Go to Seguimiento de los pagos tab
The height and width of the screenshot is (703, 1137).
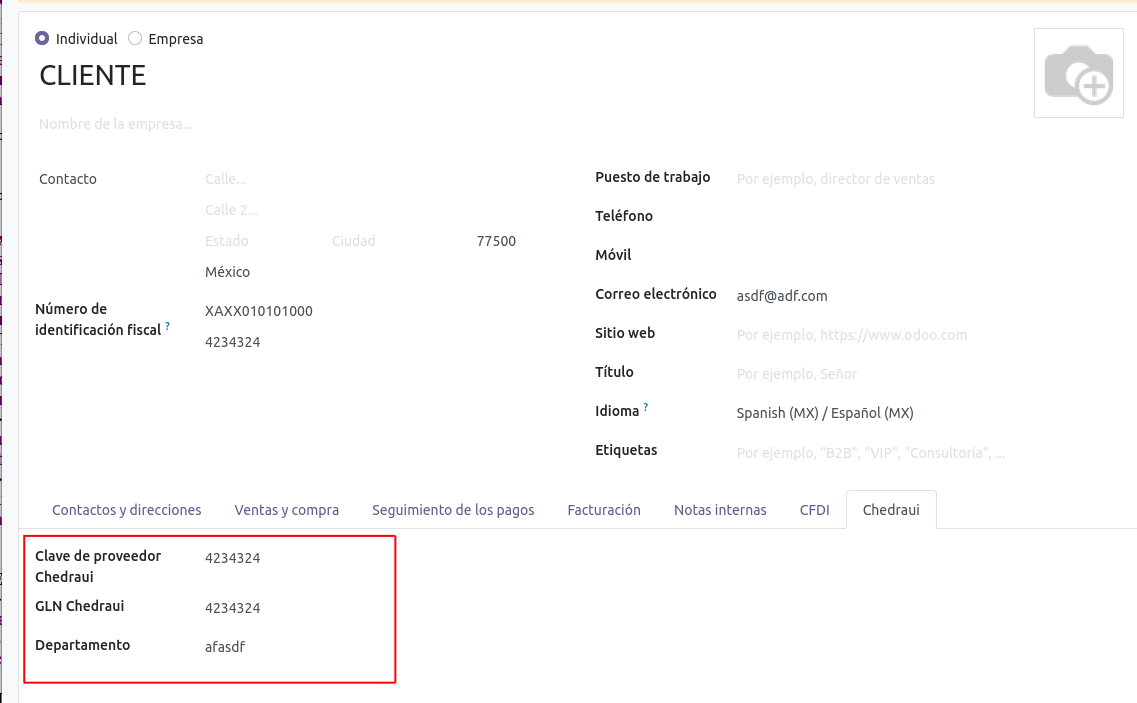453,510
